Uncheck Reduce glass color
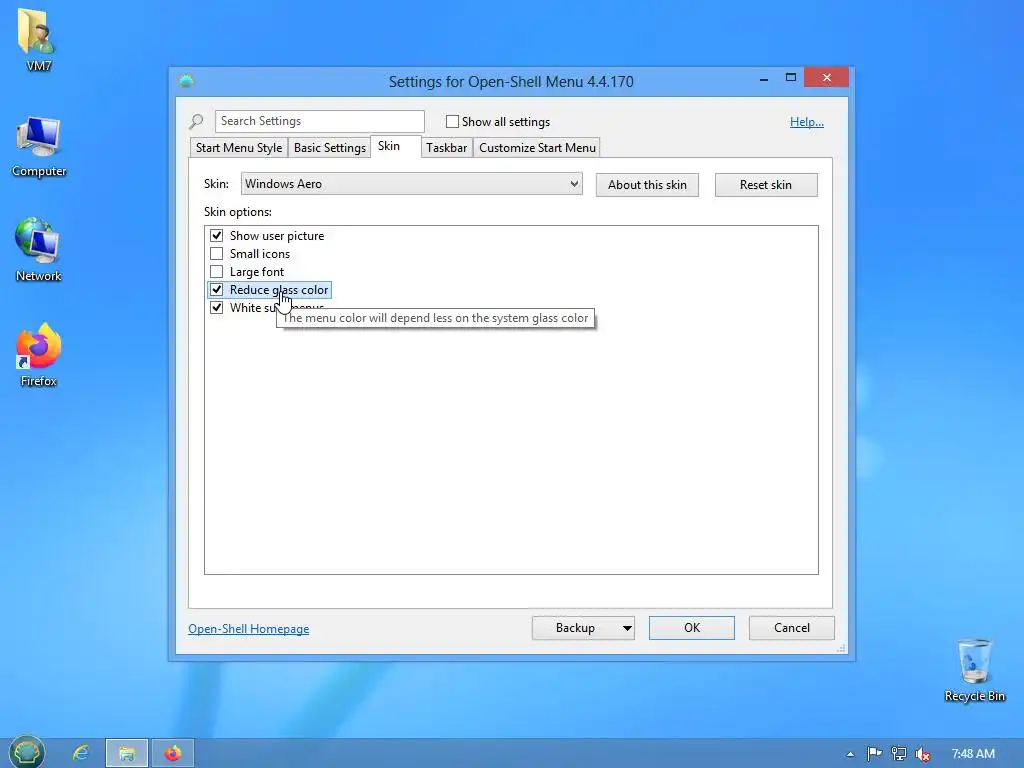This screenshot has height=768, width=1024. 217,289
